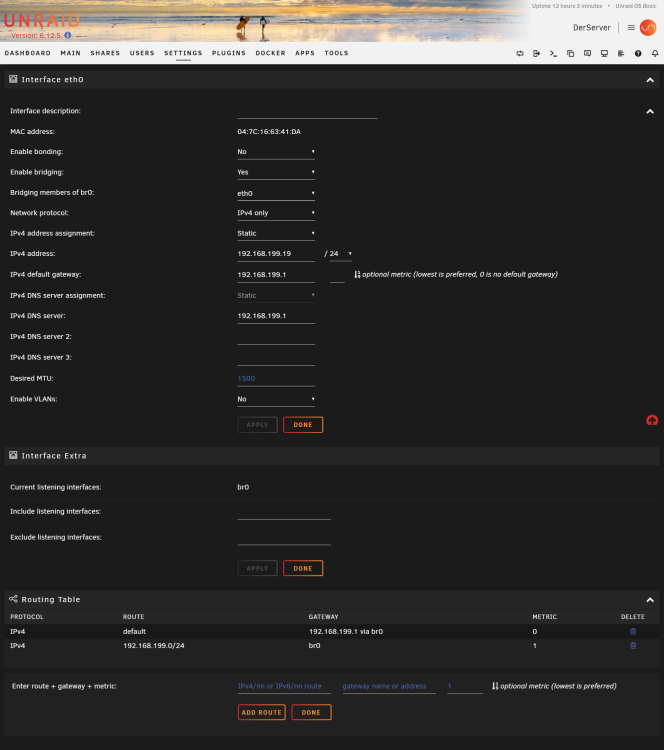Click the IPv4 address field
Screen dimensions: 664x750
[x=276, y=254]
